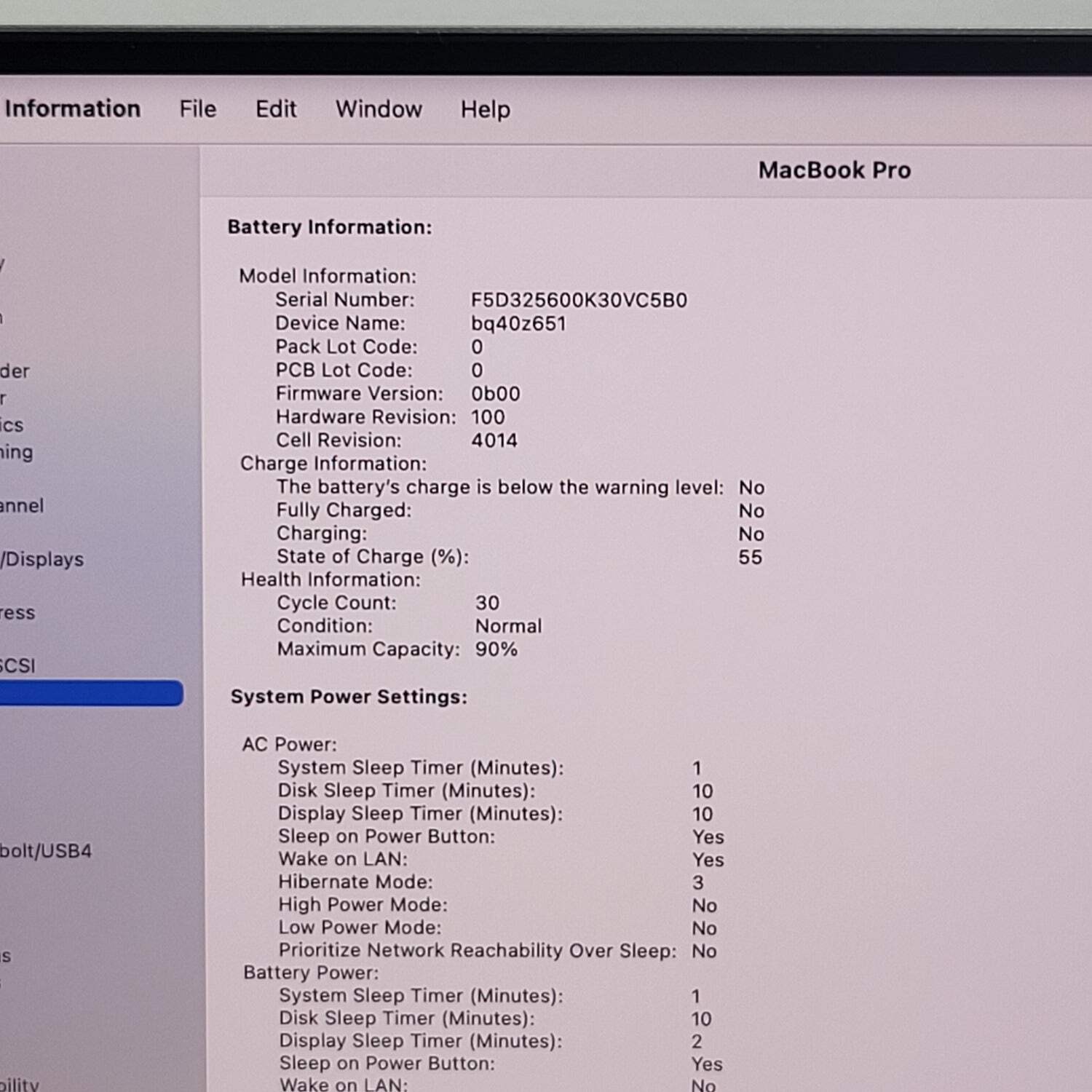
Task: Select the highlighted blue sidebar row
Action: 91,693
